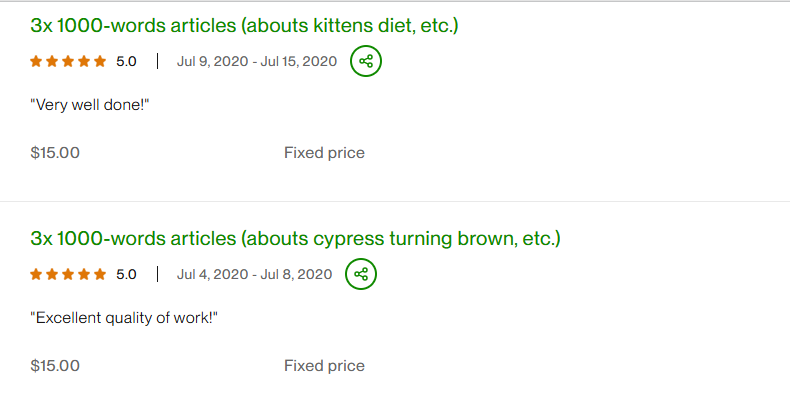Select the 5.0 score on cypress job
This screenshot has height=412, width=790.
[x=126, y=274]
